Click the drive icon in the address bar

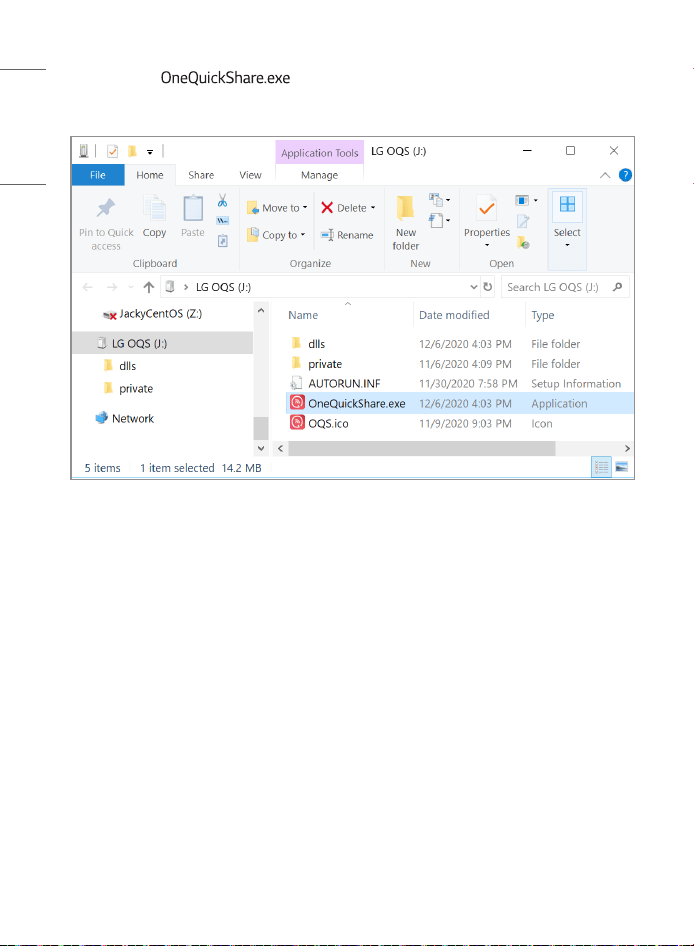[x=170, y=287]
